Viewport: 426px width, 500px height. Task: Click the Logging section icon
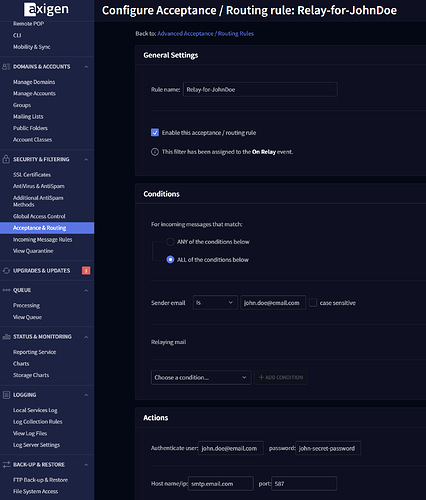click(x=6, y=395)
